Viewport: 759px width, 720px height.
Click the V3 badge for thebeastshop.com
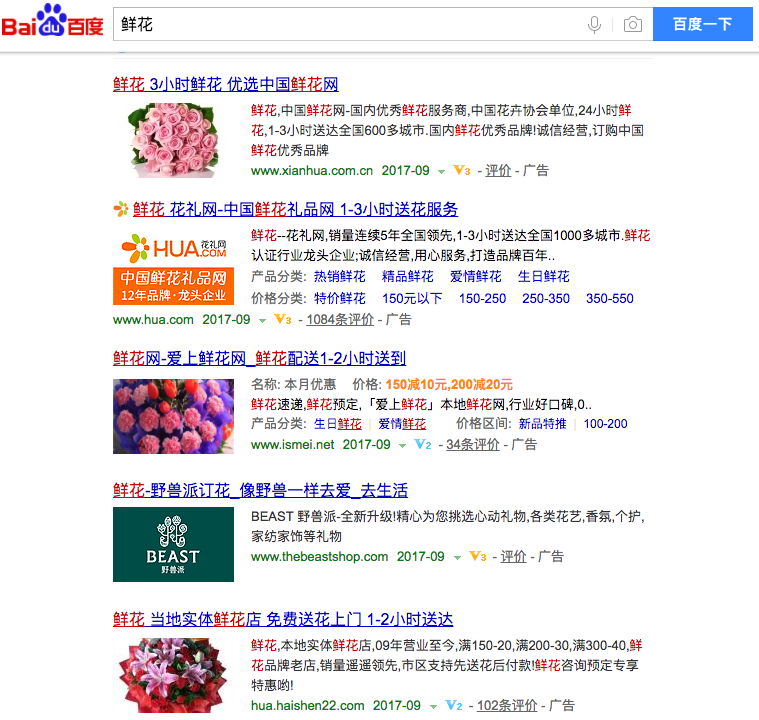click(x=478, y=557)
